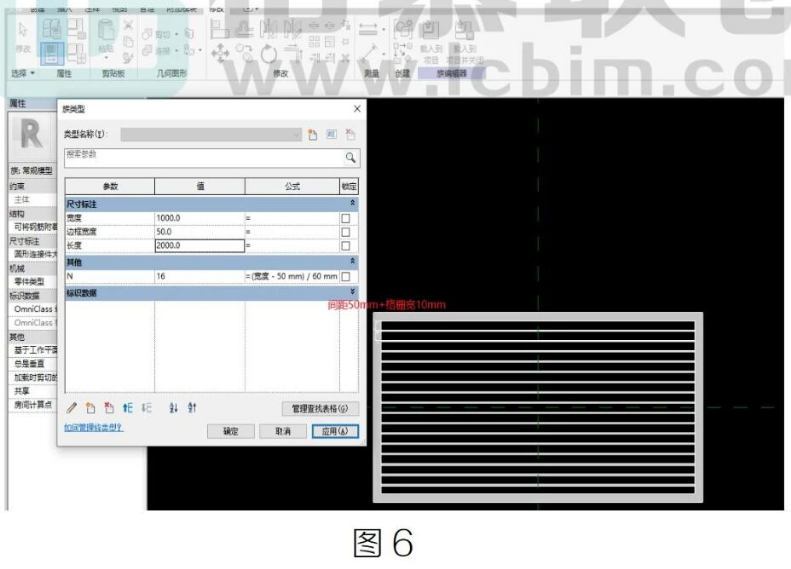The height and width of the screenshot is (569, 791).
Task: Click the 取消 button
Action: (283, 431)
